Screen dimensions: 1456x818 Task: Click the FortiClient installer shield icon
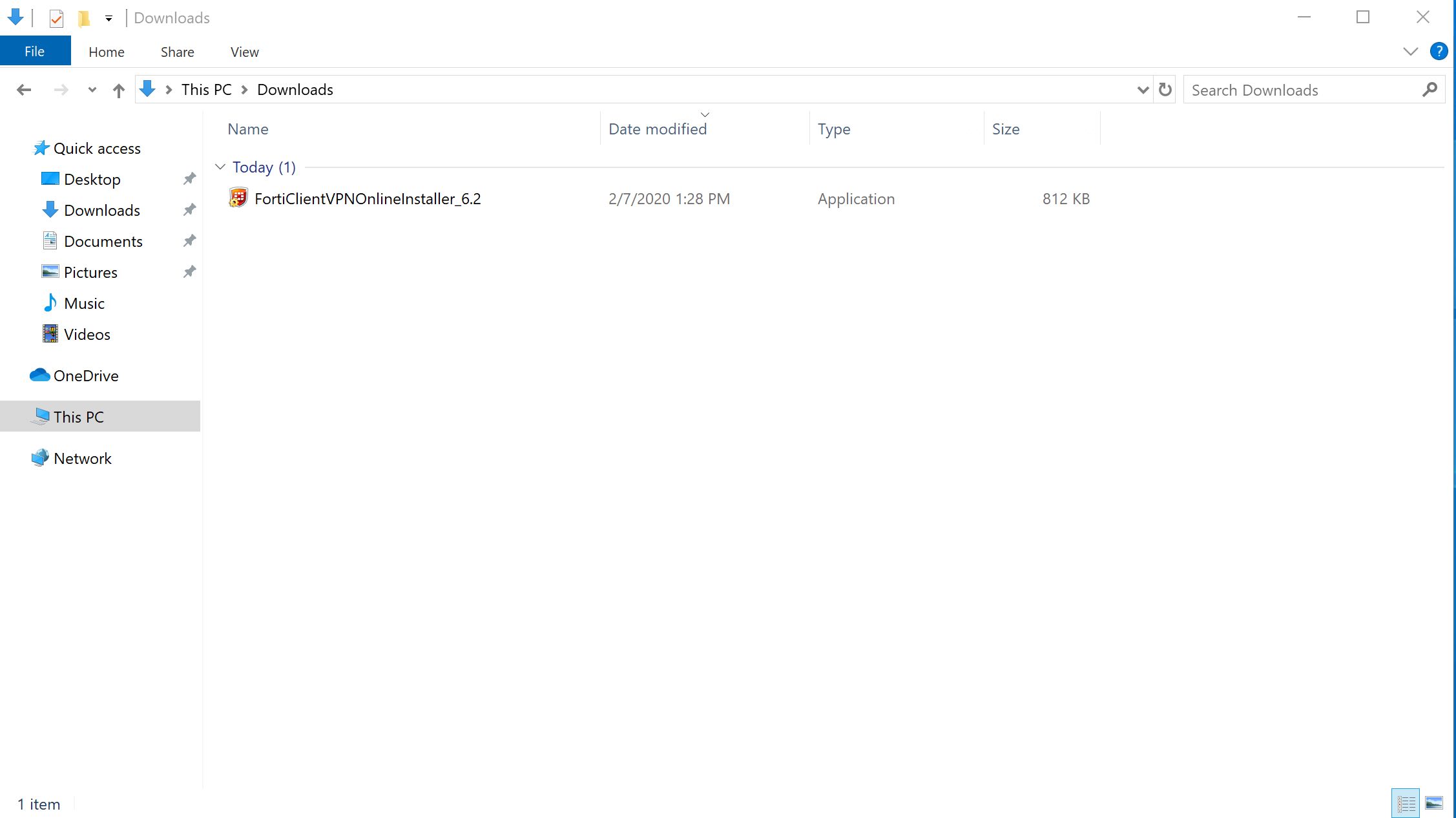coord(238,198)
